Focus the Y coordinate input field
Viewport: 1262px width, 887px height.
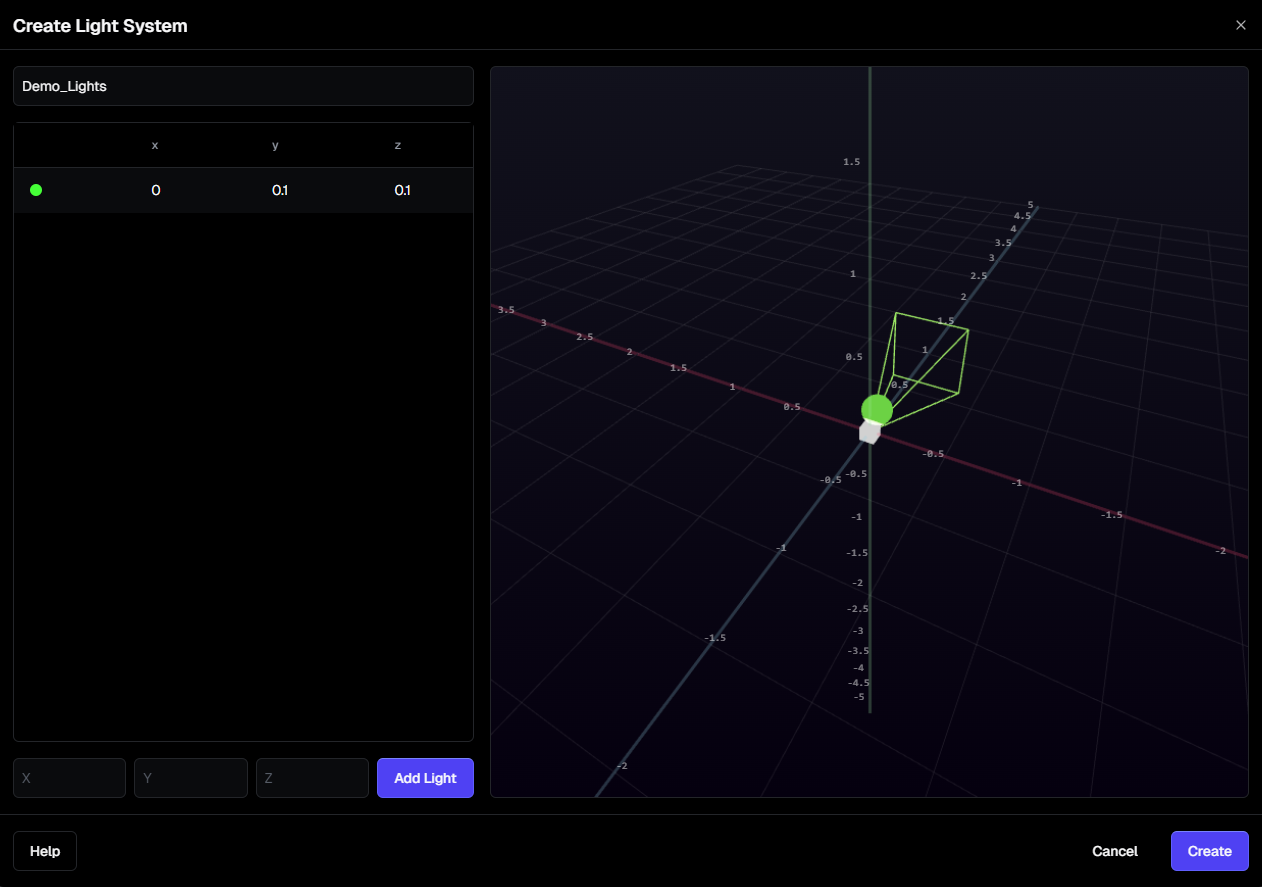click(x=191, y=778)
